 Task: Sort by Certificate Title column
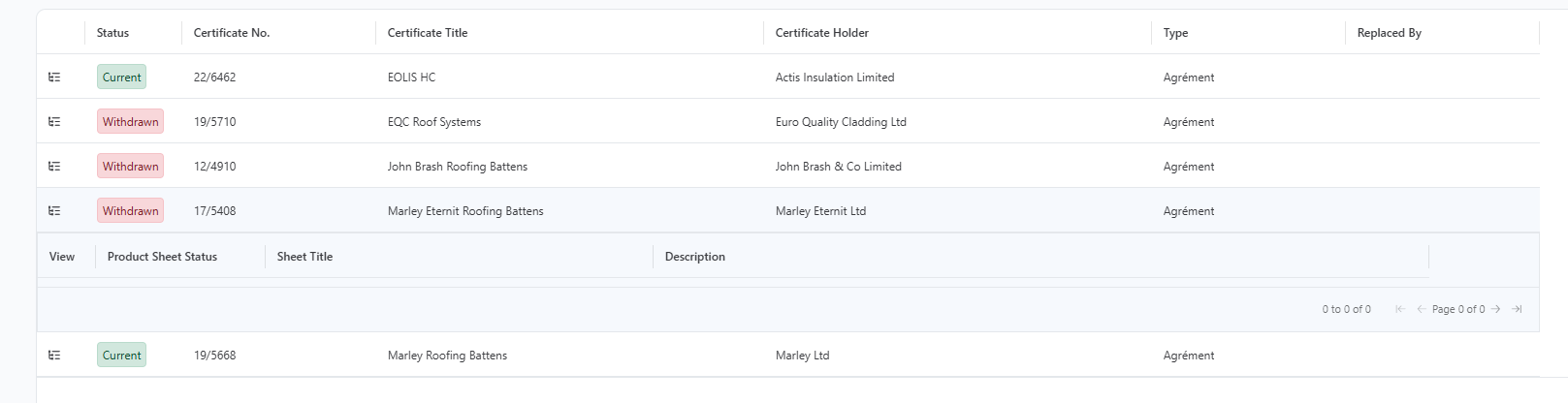428,33
